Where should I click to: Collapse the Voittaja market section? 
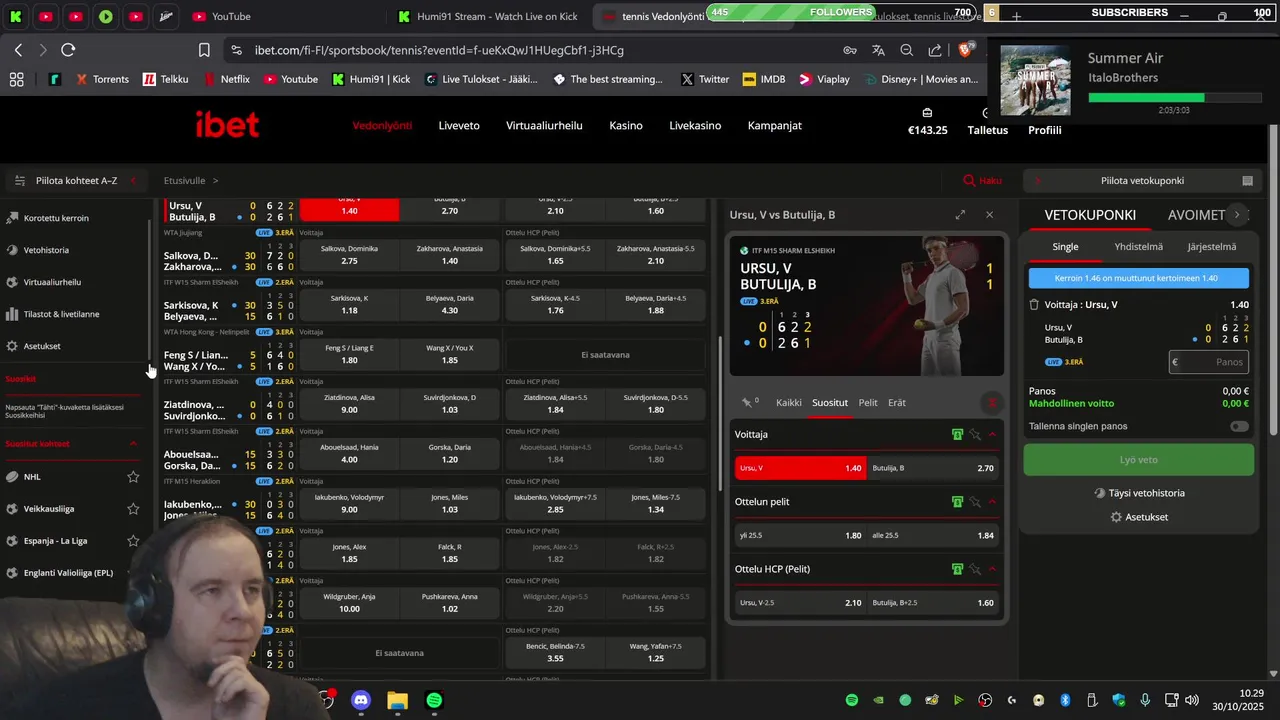point(992,435)
